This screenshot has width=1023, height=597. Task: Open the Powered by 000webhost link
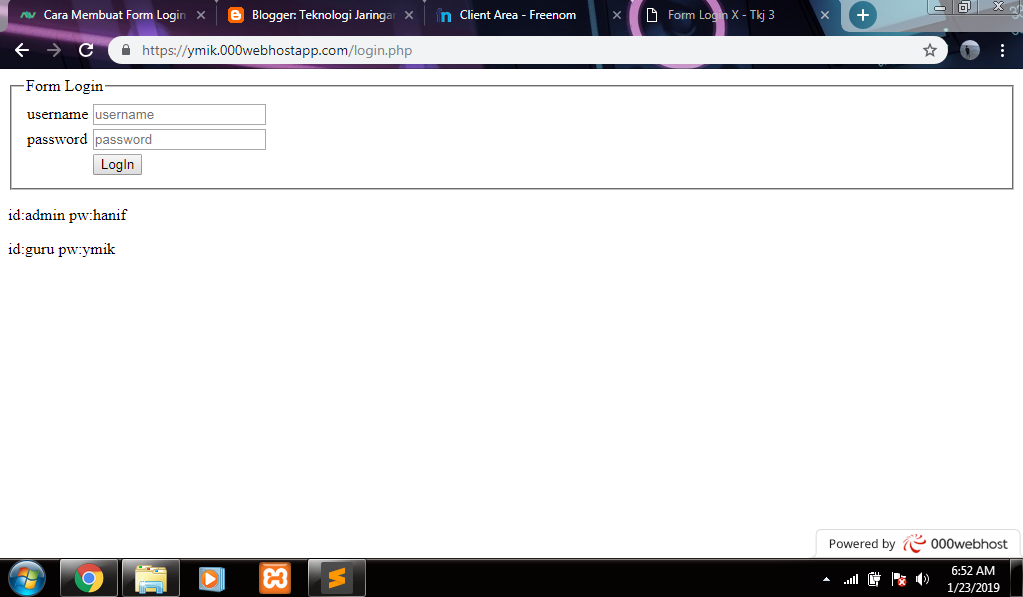(917, 543)
